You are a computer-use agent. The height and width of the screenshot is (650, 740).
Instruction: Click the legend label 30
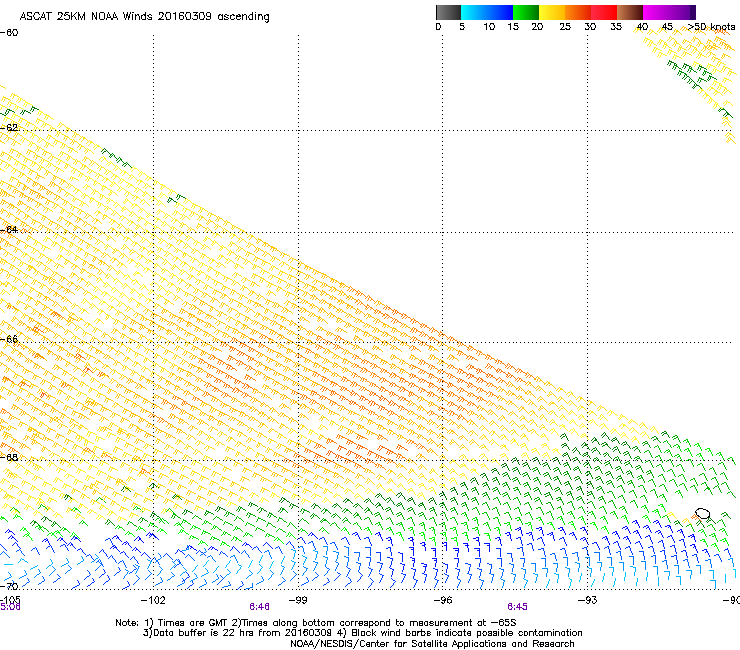click(x=590, y=27)
